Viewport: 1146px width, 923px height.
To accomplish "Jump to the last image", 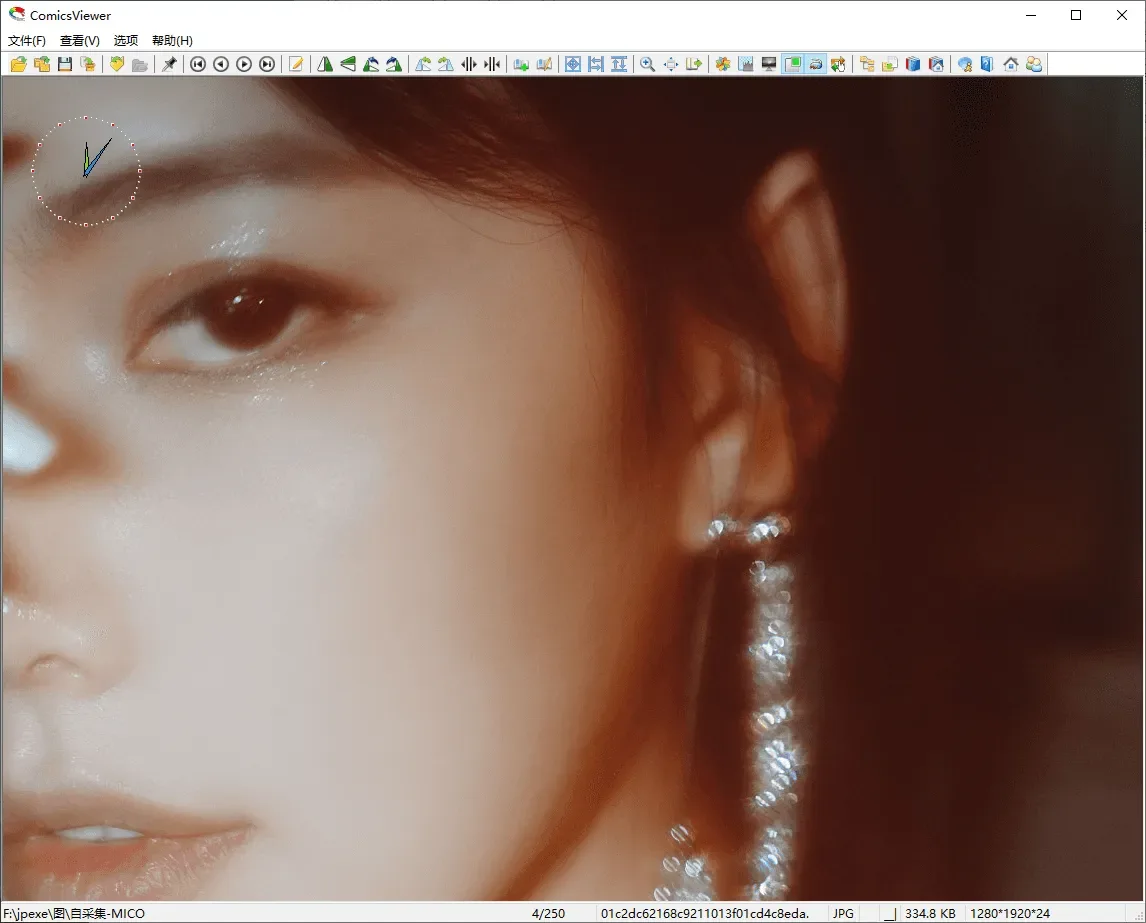I will [267, 64].
